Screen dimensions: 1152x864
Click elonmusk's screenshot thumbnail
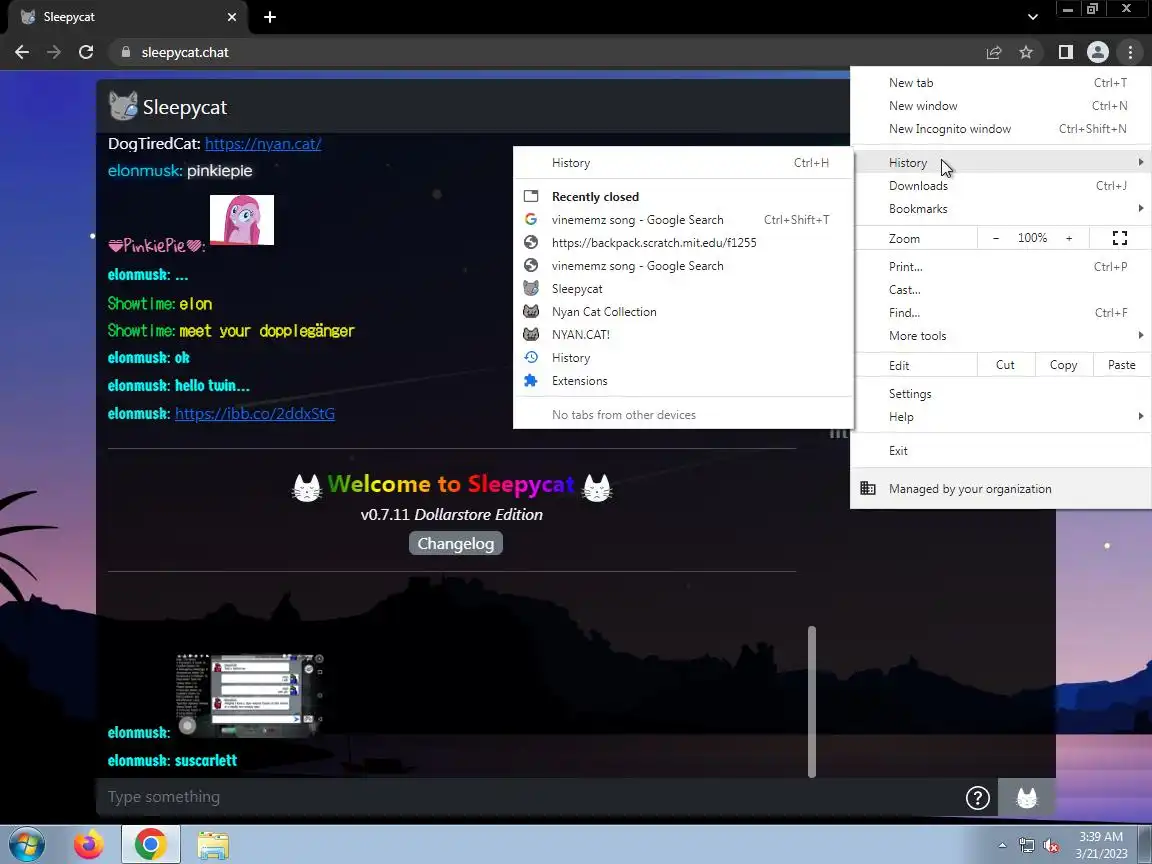(x=250, y=695)
